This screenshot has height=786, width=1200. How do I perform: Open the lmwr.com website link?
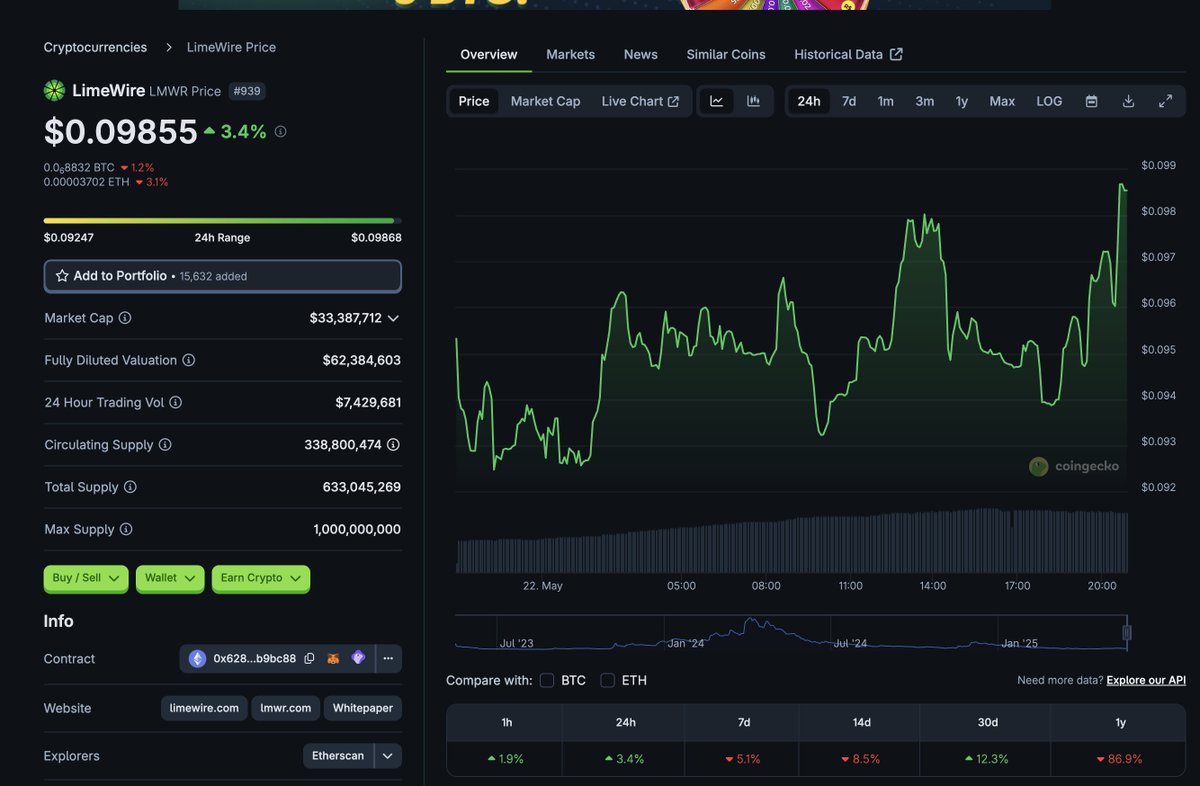point(286,708)
